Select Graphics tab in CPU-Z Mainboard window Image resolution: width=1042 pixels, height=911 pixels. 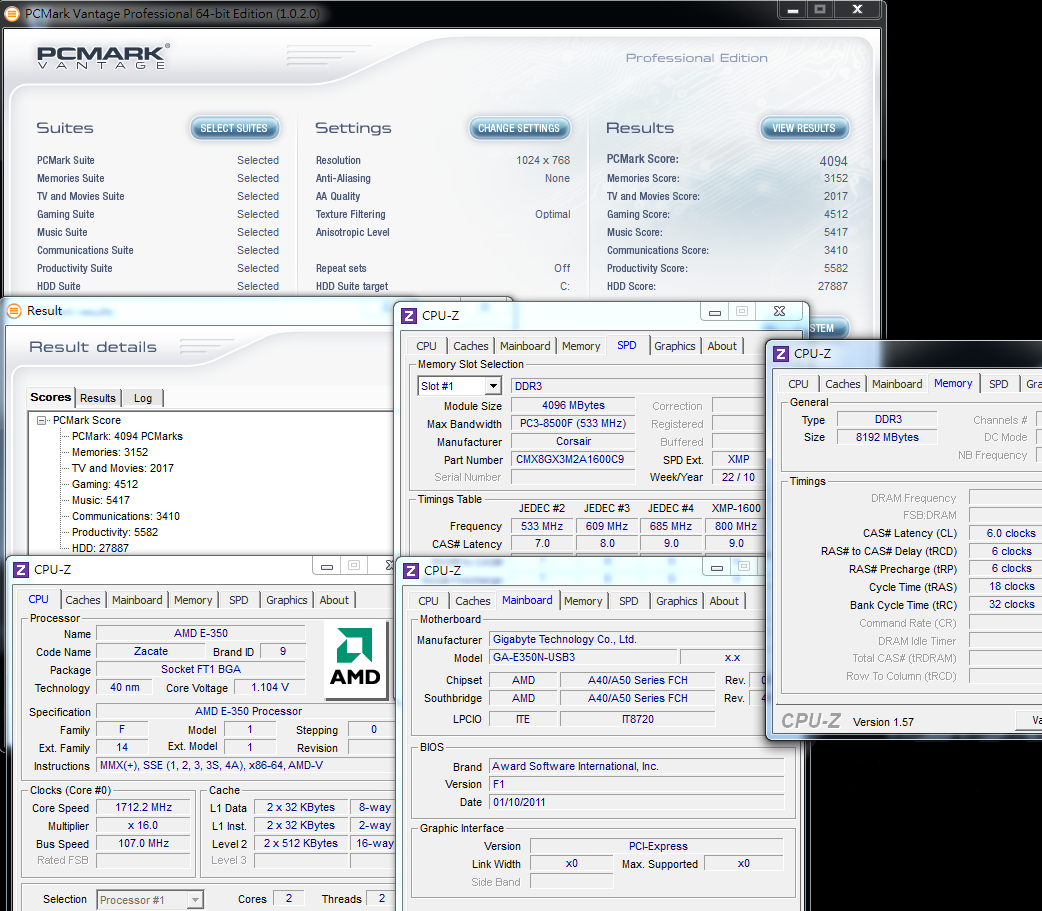[677, 601]
